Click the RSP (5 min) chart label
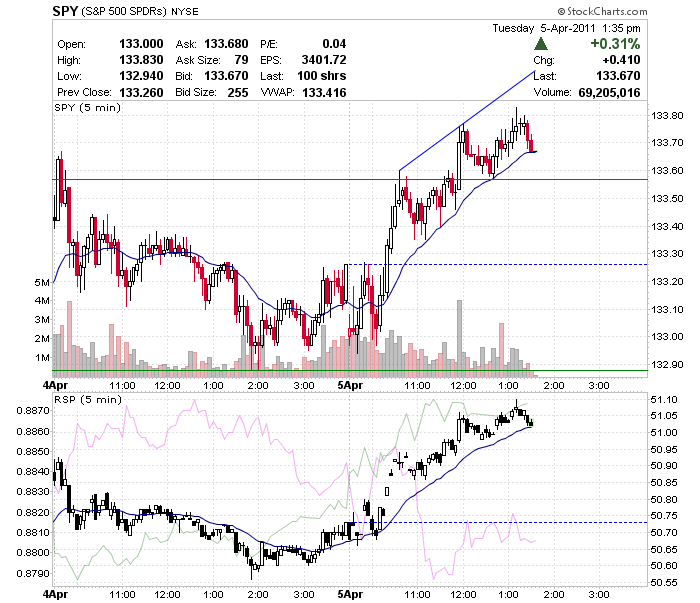The width and height of the screenshot is (700, 603). [x=88, y=399]
